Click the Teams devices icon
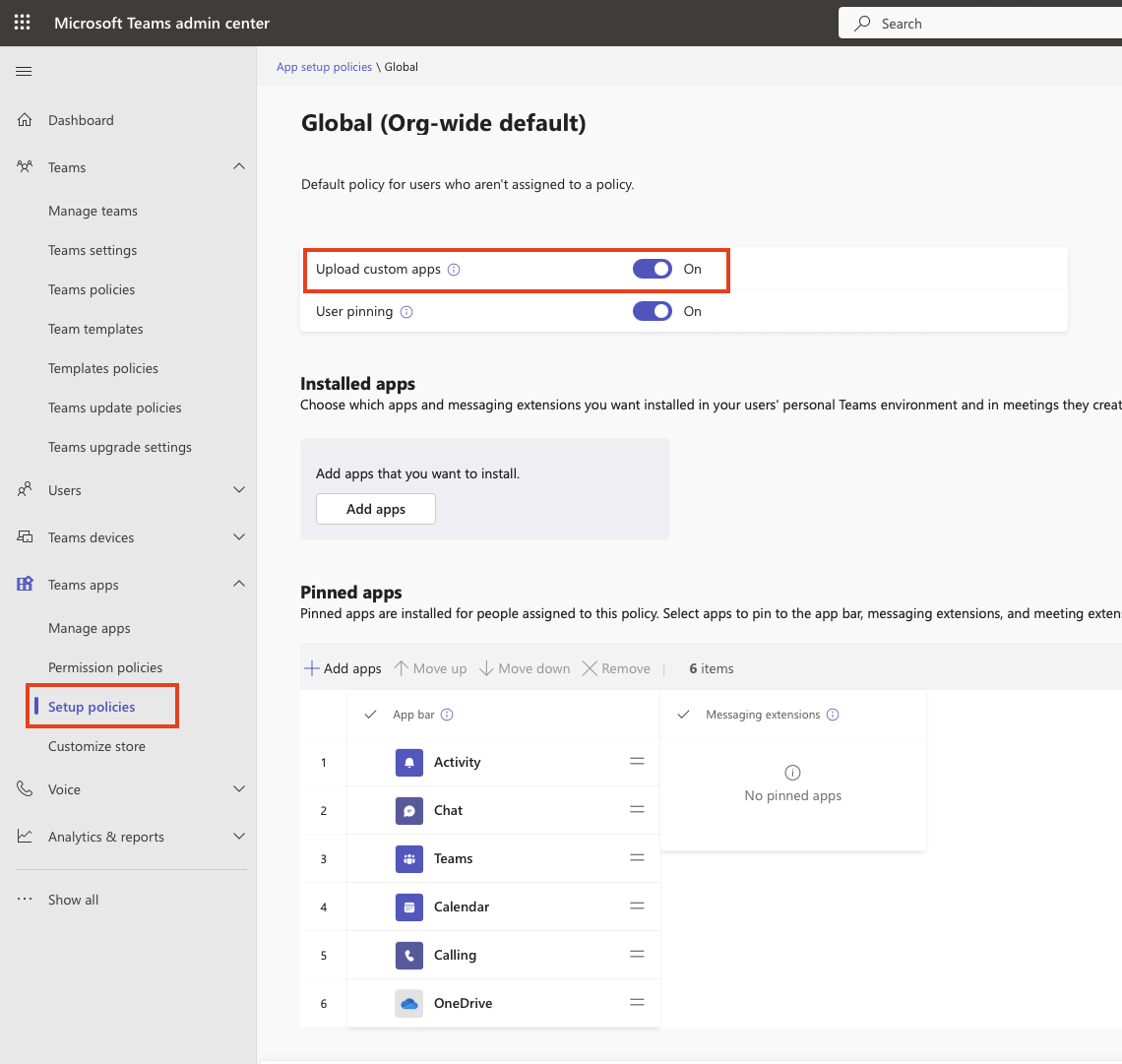This screenshot has height=1064, width=1122. (x=25, y=536)
